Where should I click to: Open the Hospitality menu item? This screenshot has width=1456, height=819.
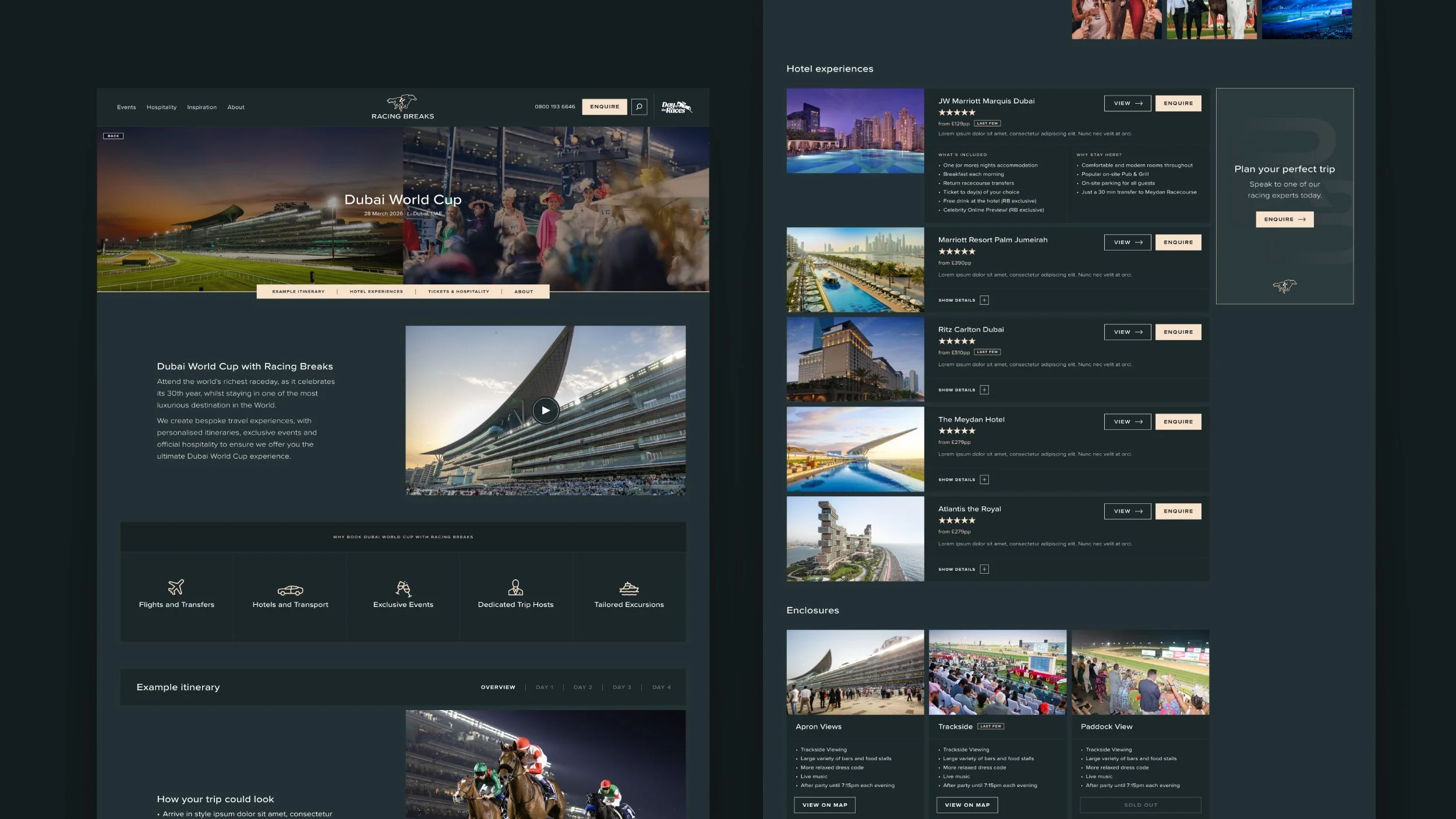tap(161, 107)
